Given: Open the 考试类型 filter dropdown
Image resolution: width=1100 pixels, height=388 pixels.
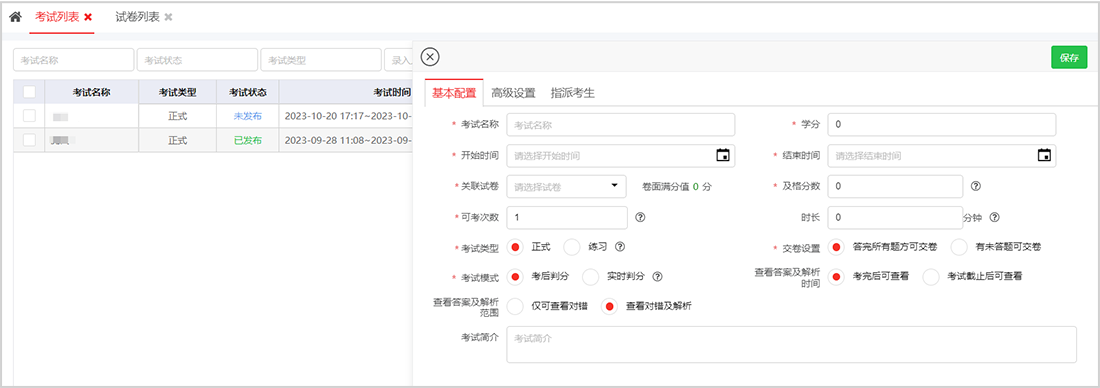Looking at the screenshot, I should [321, 60].
